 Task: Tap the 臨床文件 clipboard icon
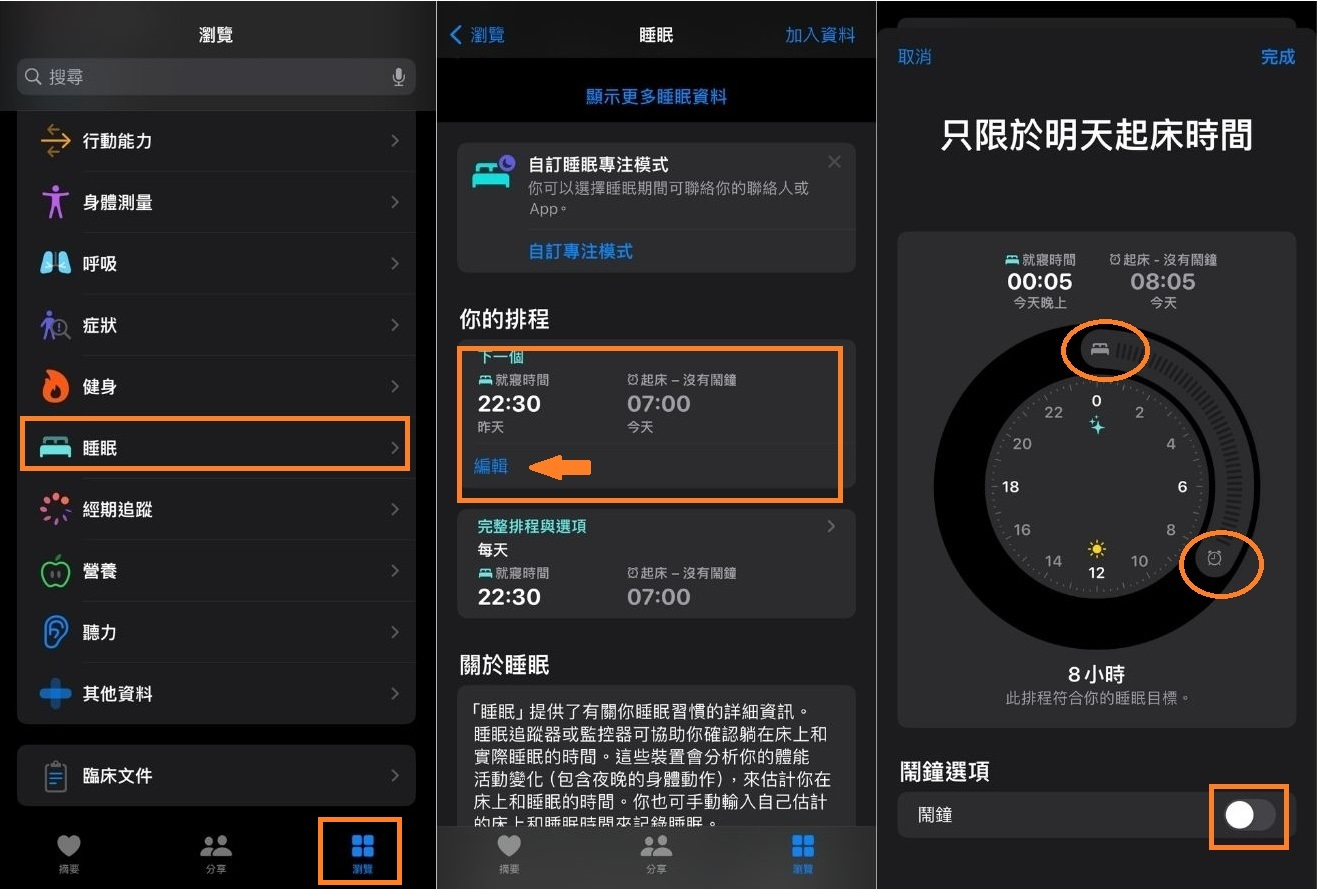pos(55,776)
